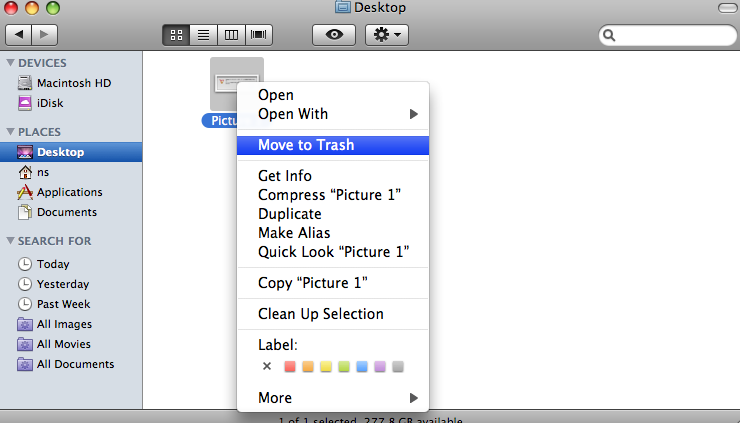Open Macintosh HD in sidebar
The image size is (740, 423).
coord(73,83)
